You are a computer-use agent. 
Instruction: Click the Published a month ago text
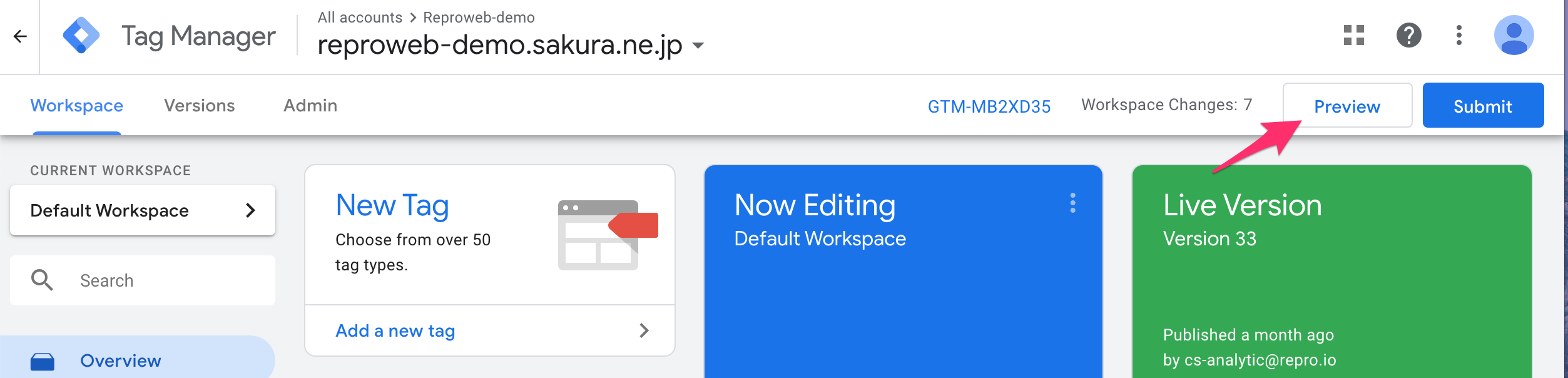[1248, 335]
